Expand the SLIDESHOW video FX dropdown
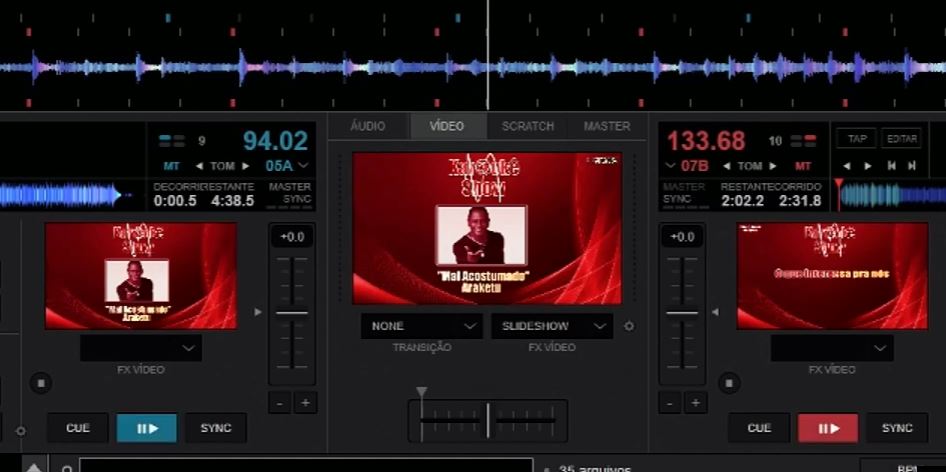Screen dimensions: 946x472 click(x=552, y=326)
